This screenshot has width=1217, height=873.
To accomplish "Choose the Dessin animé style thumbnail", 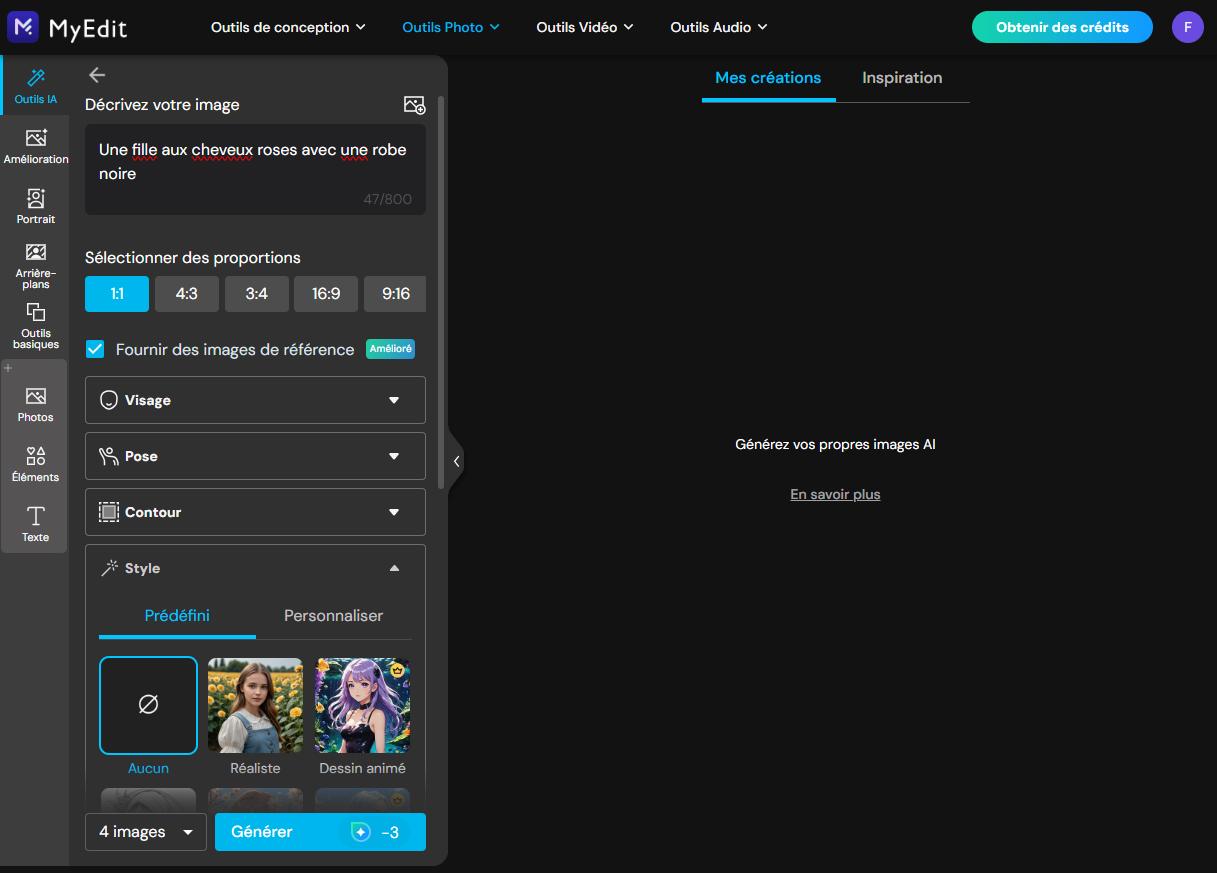I will pyautogui.click(x=362, y=705).
